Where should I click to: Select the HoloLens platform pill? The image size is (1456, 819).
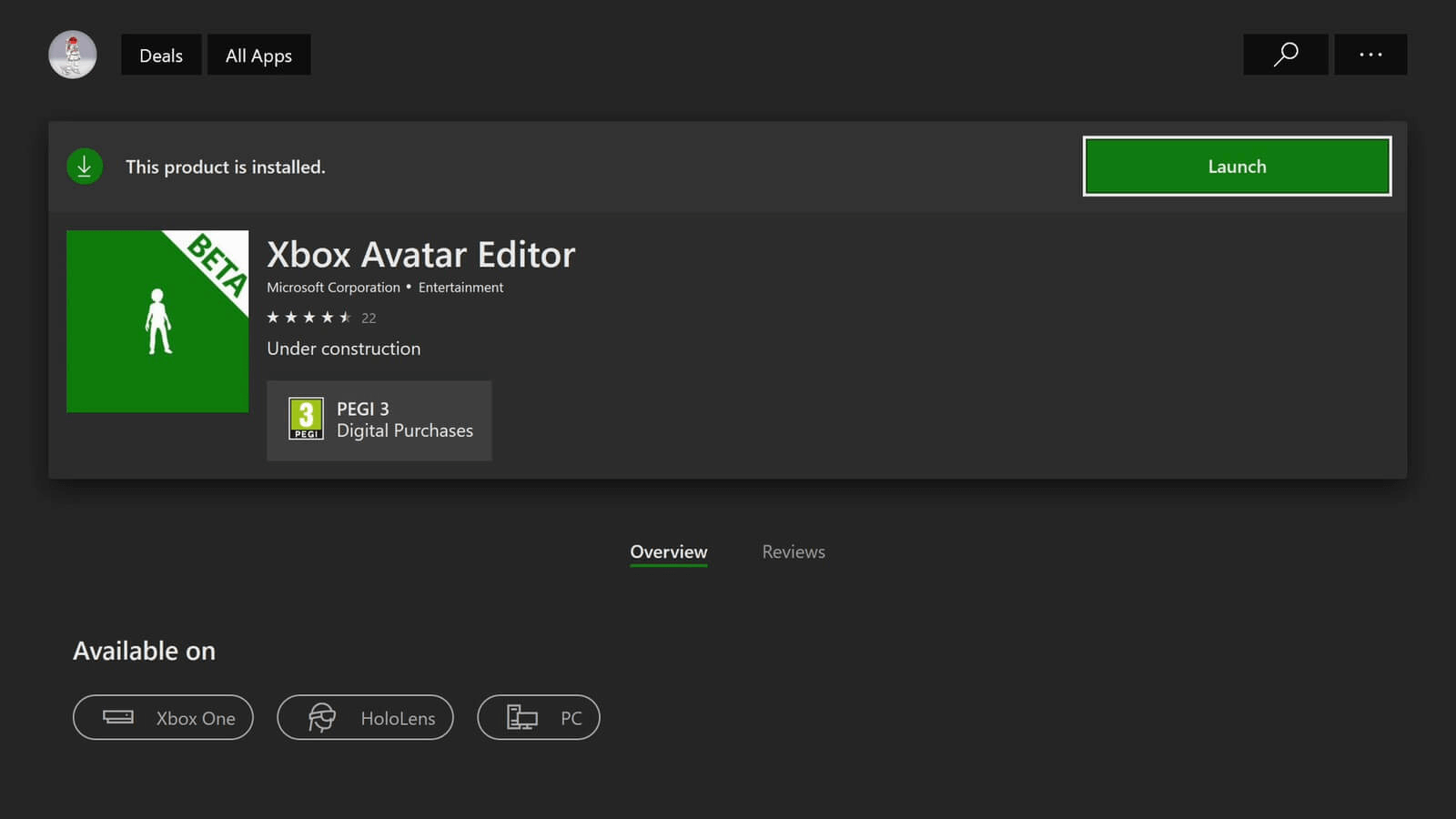point(365,717)
